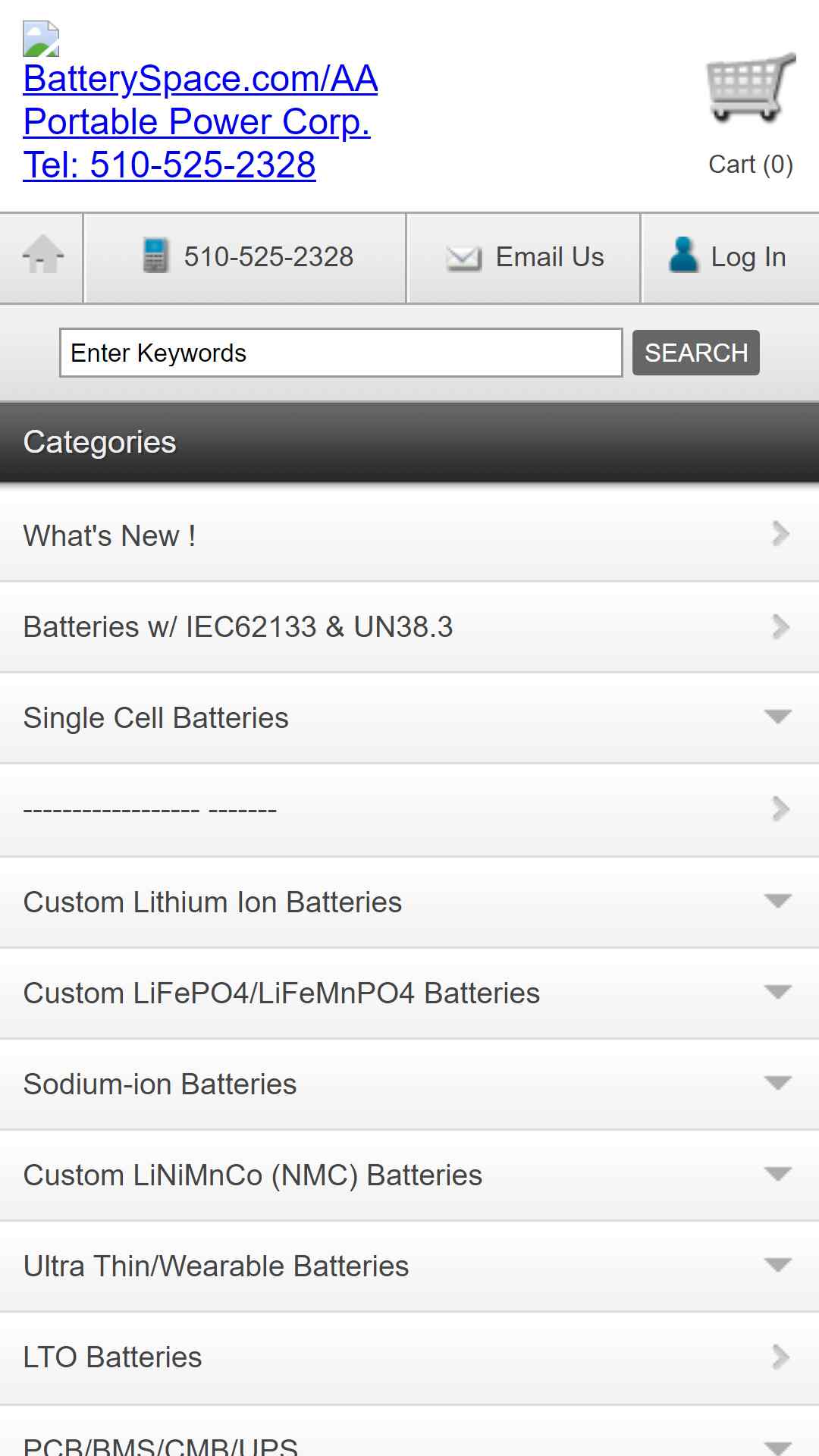Click the envelope Email Us icon
Image resolution: width=819 pixels, height=1456 pixels.
tap(463, 258)
